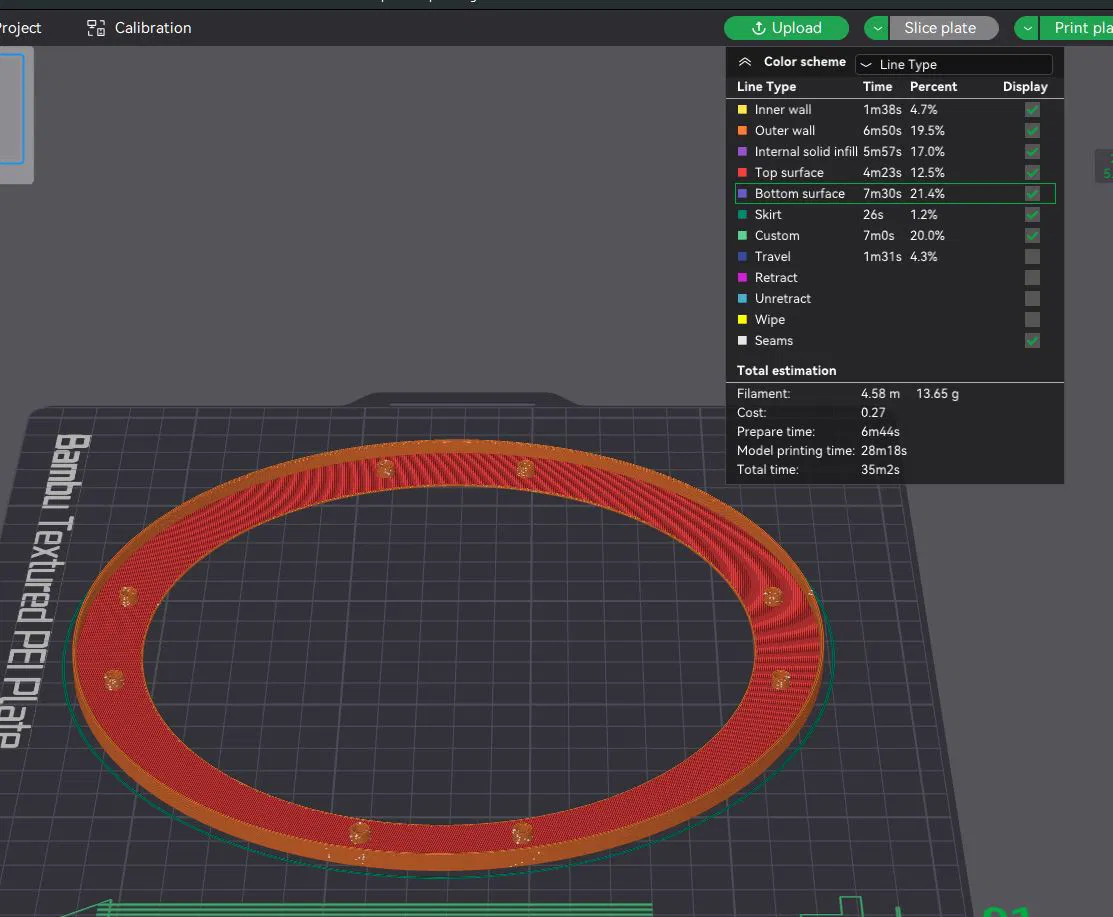Hide Skirt lines in preview
The height and width of the screenshot is (917, 1113).
1032,214
